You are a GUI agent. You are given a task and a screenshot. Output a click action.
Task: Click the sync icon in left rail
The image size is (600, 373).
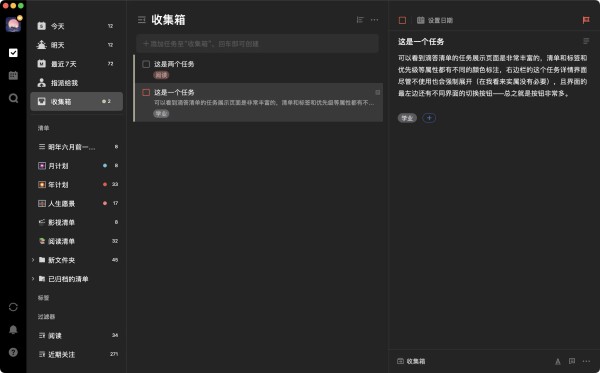pyautogui.click(x=13, y=307)
